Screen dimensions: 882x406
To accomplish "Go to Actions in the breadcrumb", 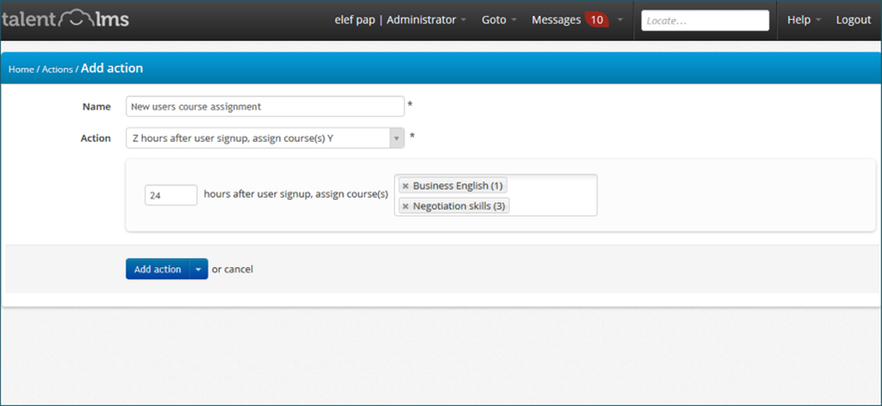I will [57, 70].
